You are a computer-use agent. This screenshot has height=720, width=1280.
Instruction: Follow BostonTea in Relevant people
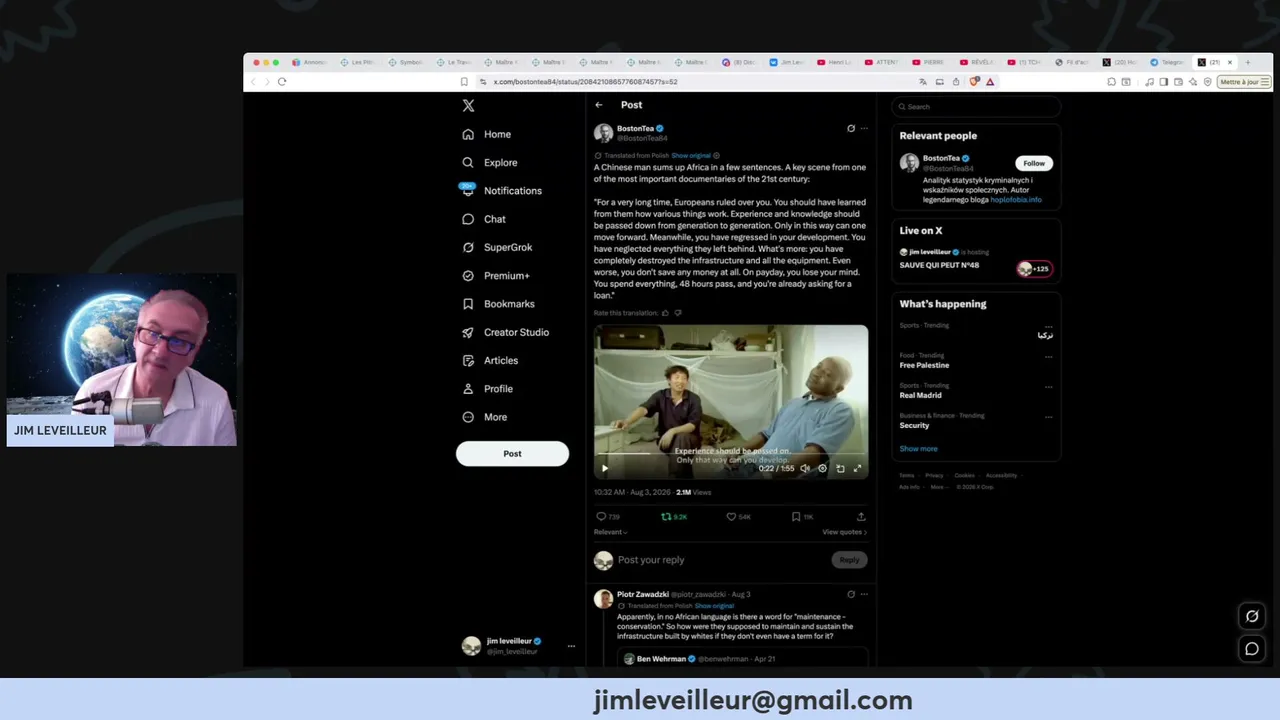point(1034,163)
